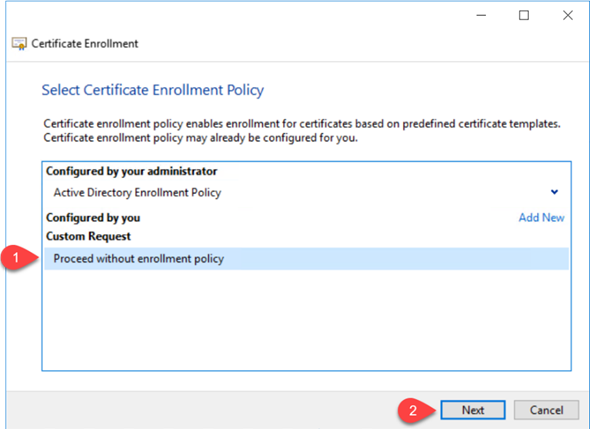Click the gray footer bar beside Next
590x429 pixels.
[203, 410]
